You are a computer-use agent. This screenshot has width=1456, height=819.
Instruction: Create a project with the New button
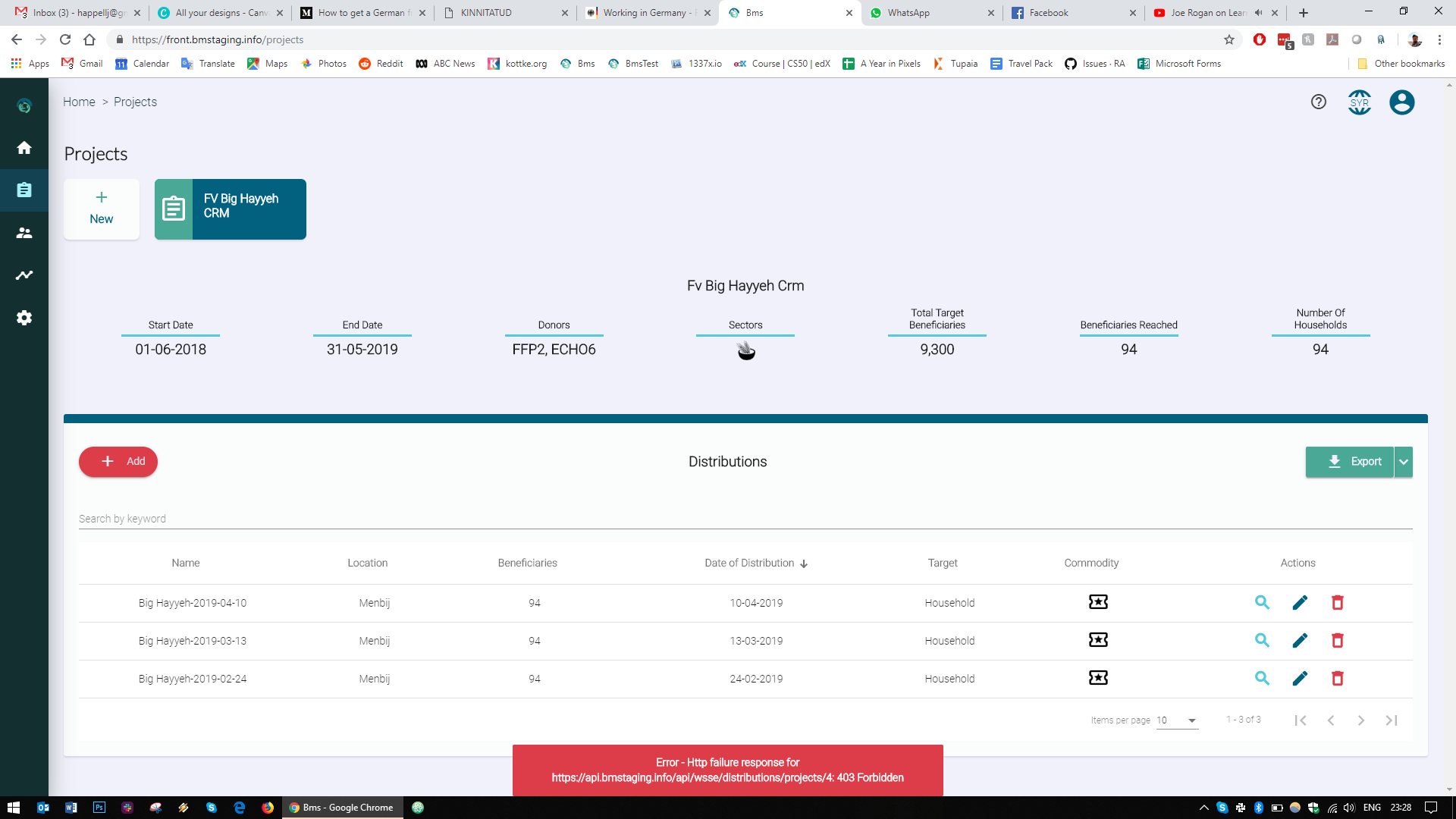pos(101,209)
